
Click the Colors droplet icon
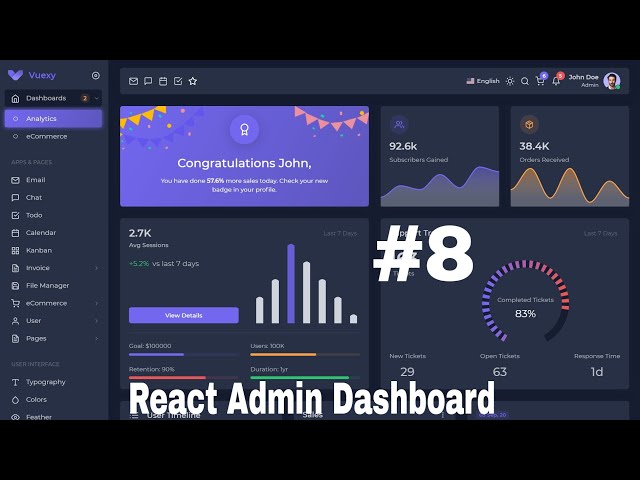pos(16,400)
